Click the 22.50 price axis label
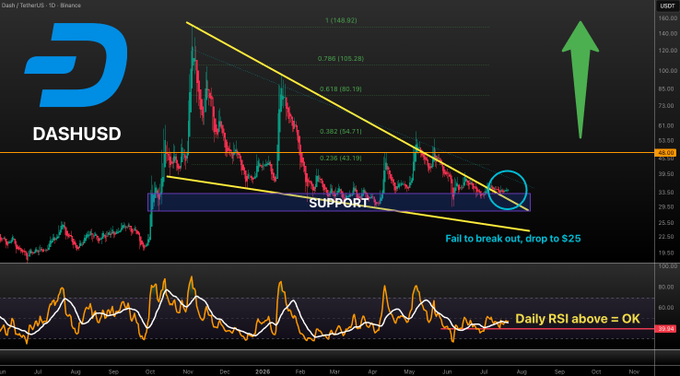The height and width of the screenshot is (376, 680). coord(667,236)
